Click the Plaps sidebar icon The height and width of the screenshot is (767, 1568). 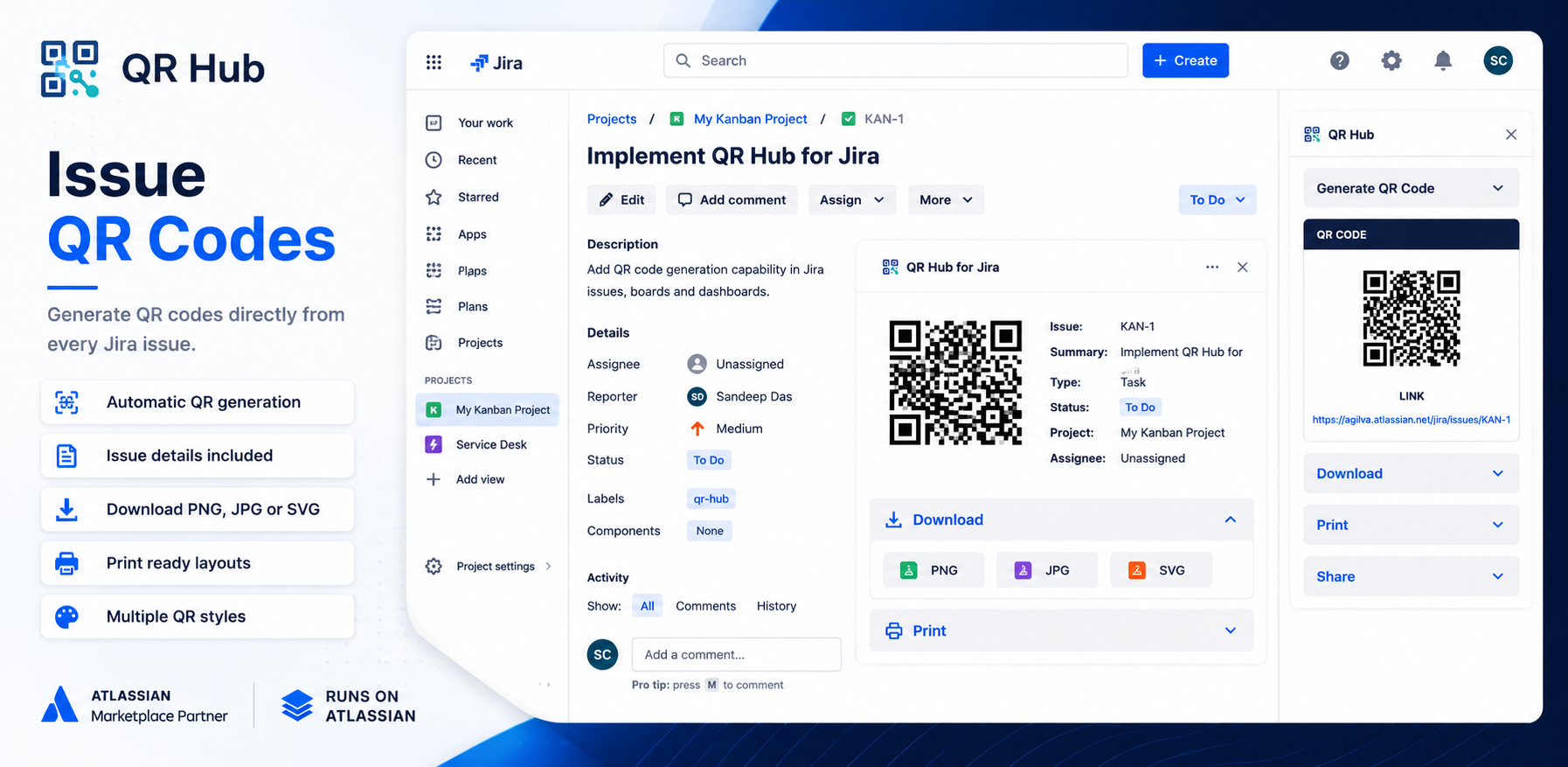click(x=434, y=270)
